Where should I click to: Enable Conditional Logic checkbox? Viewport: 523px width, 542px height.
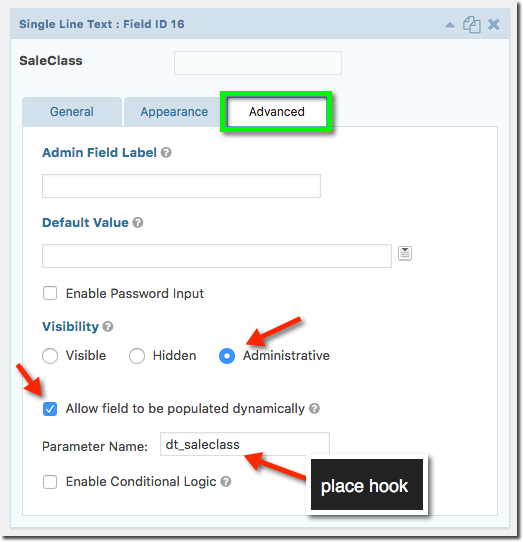50,482
